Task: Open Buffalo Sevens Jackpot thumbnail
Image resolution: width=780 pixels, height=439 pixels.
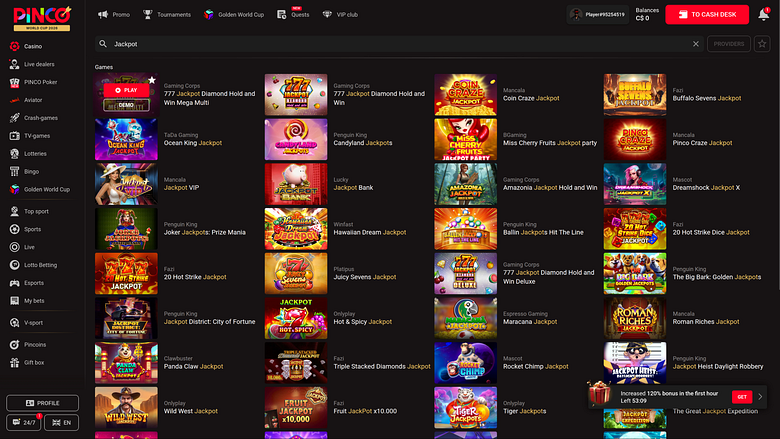Action: (635, 94)
